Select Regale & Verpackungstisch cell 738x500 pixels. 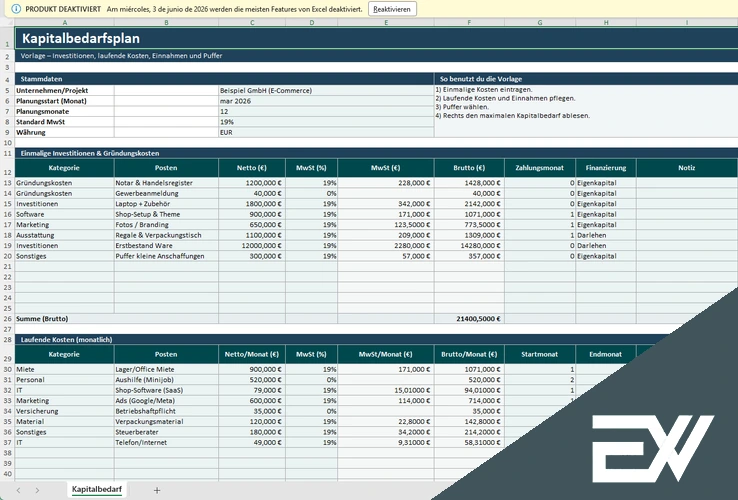[x=166, y=235]
